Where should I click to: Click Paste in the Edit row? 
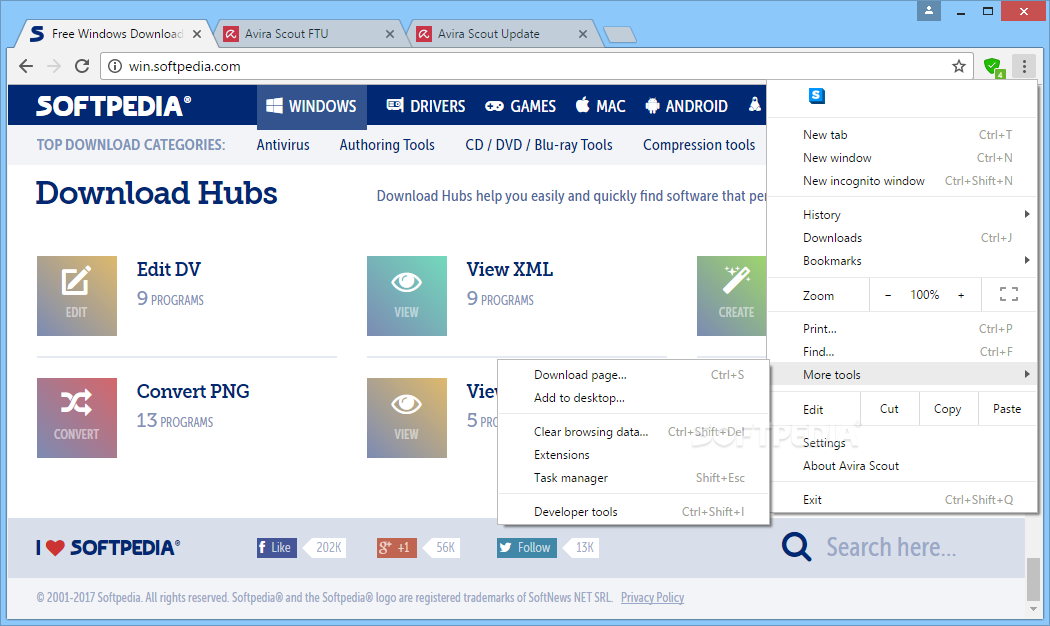click(x=1006, y=409)
